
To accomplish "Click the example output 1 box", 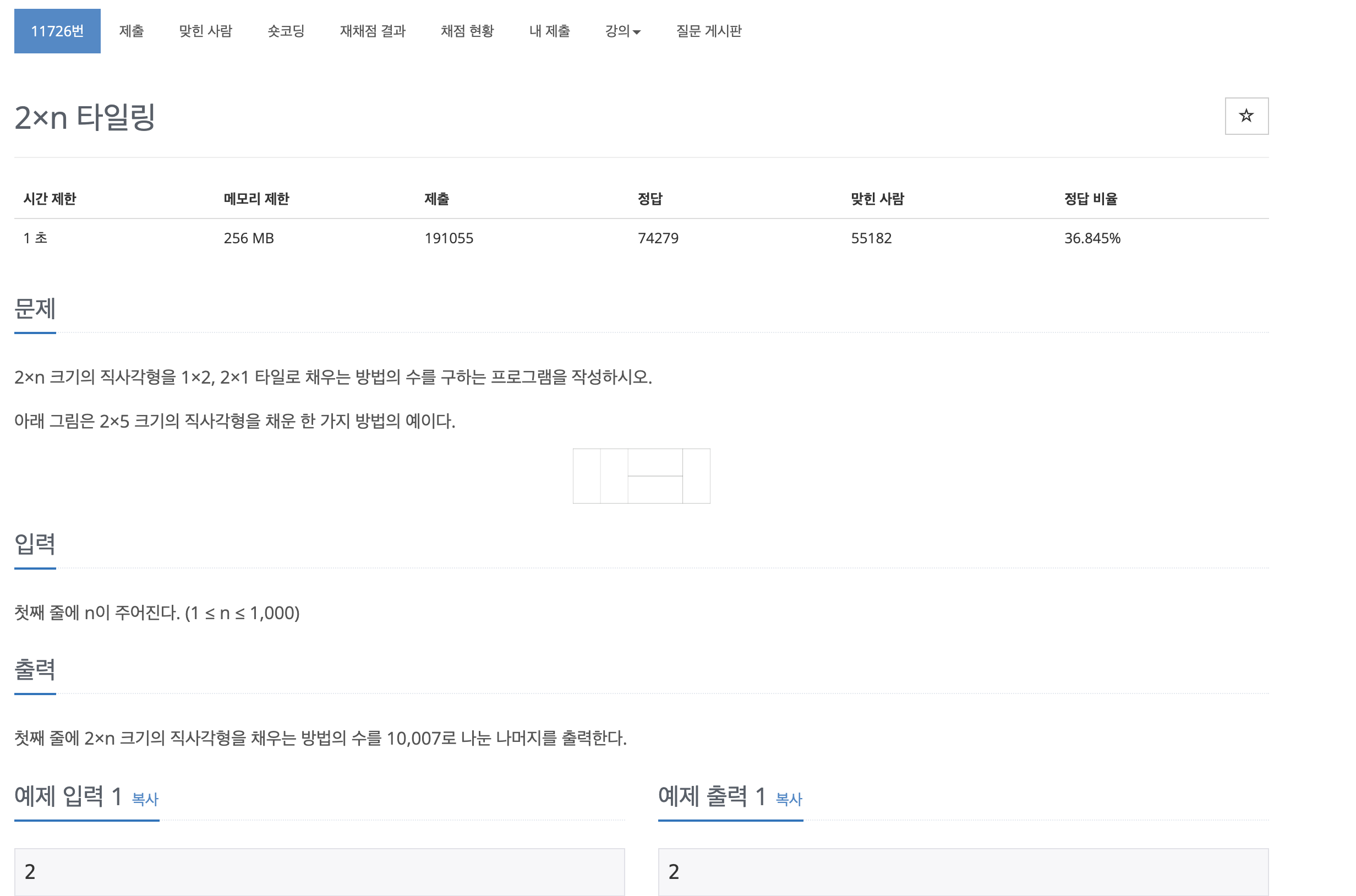I will coord(963,871).
